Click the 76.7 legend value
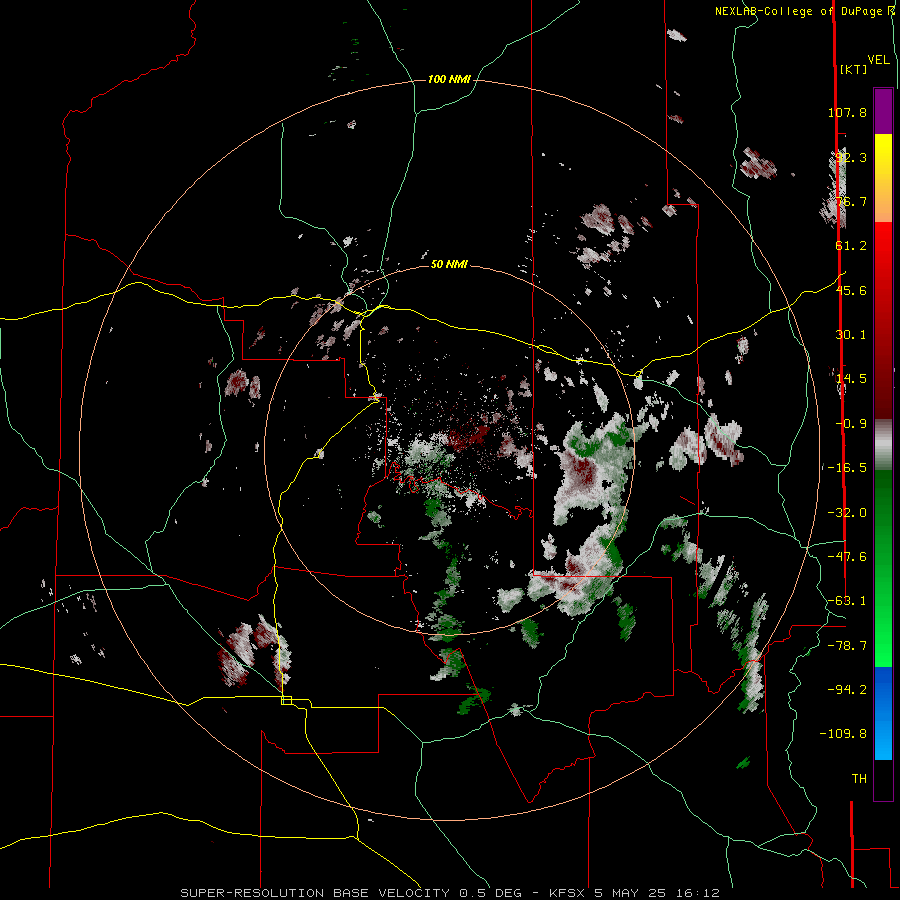 pos(851,201)
